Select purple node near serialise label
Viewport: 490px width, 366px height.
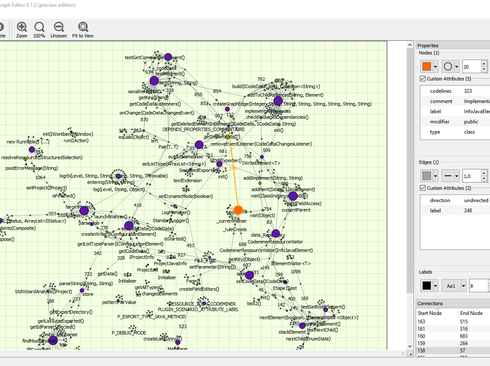click(x=154, y=80)
